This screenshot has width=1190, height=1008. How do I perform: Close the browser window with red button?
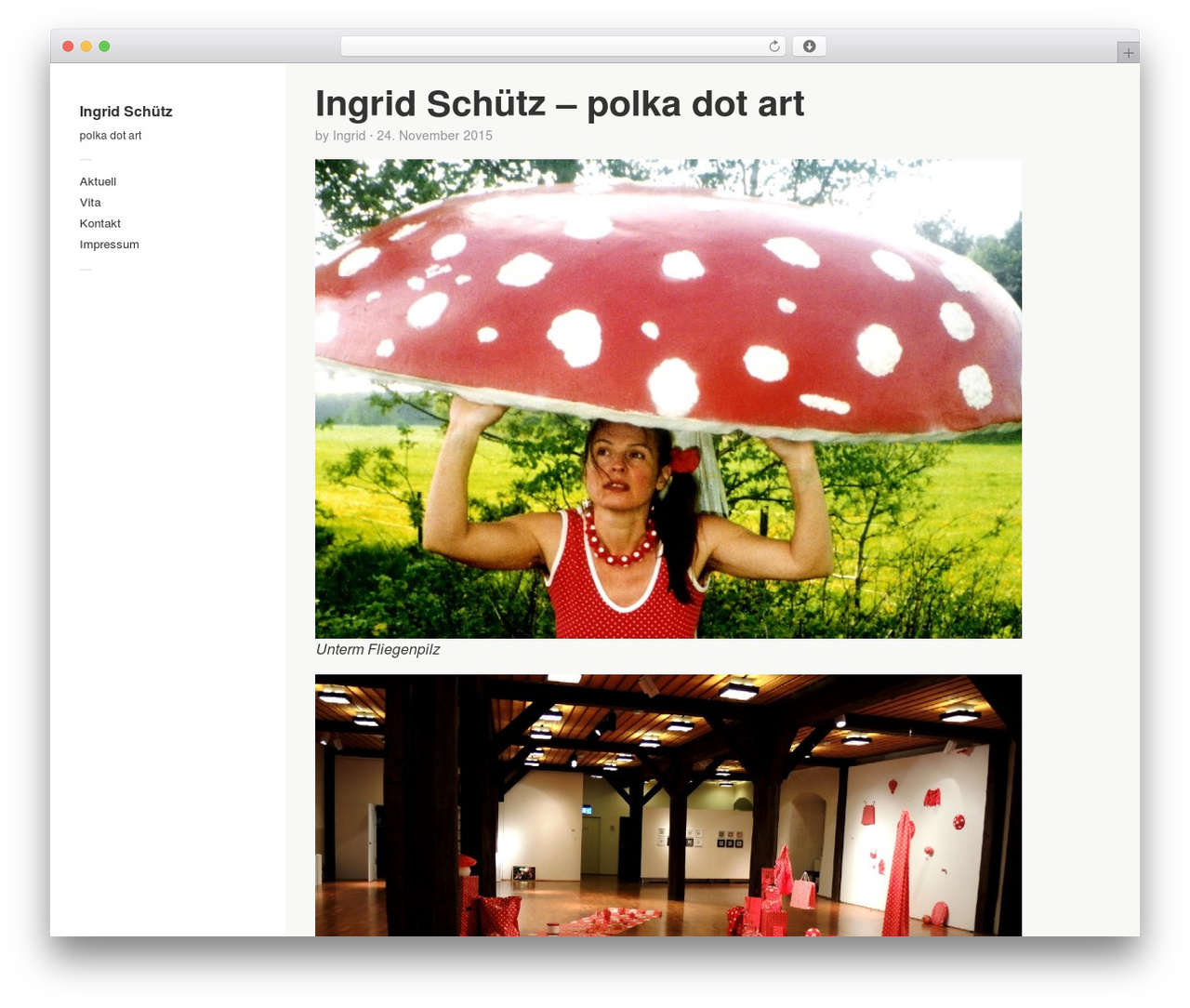[68, 46]
